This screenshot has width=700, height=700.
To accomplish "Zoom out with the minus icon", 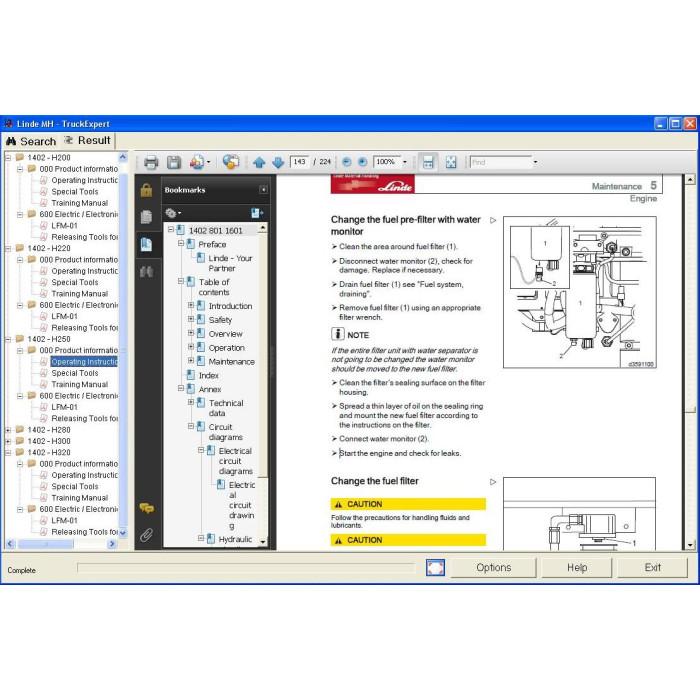I will click(x=346, y=162).
